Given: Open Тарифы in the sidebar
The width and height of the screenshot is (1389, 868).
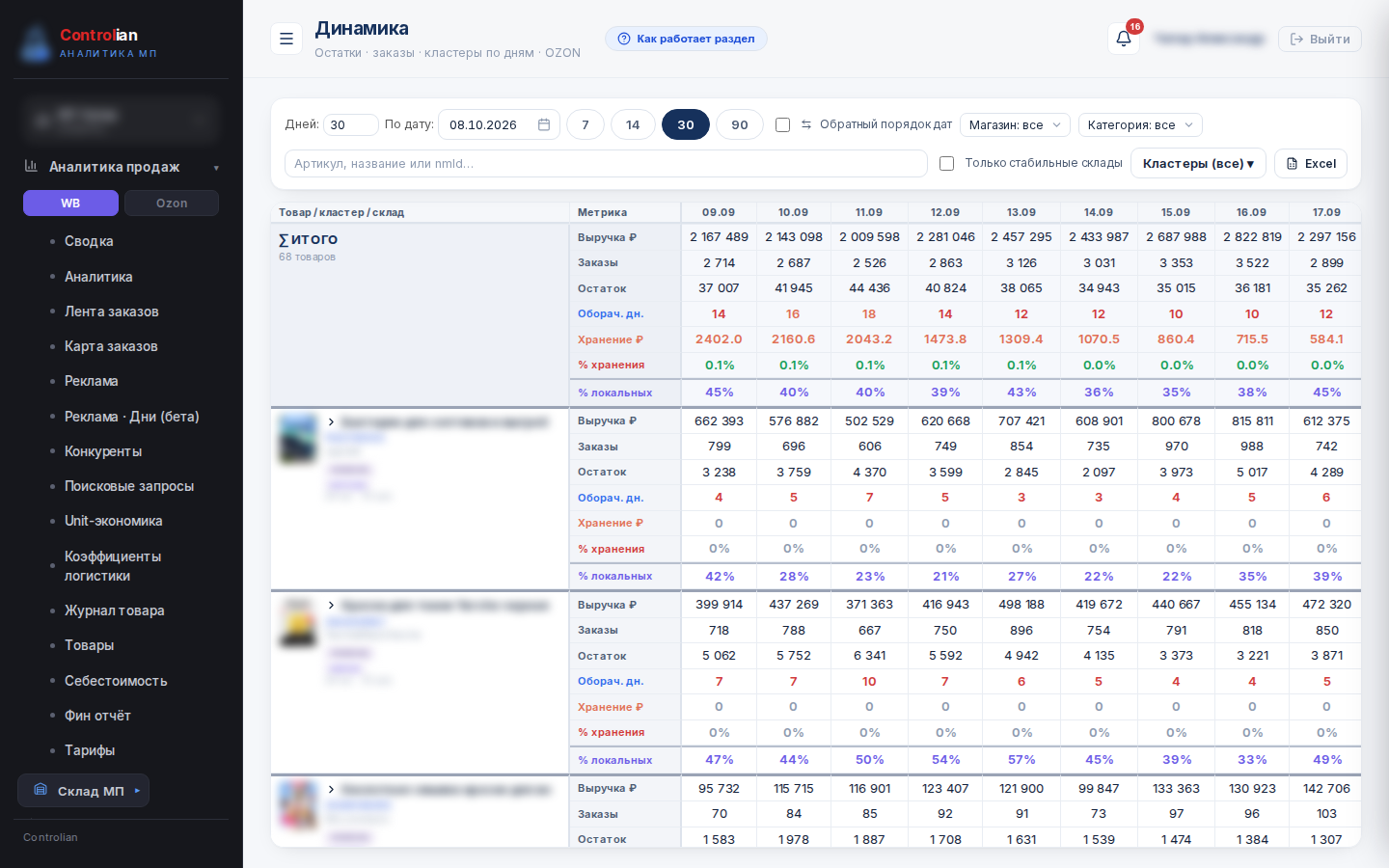Looking at the screenshot, I should (x=90, y=750).
